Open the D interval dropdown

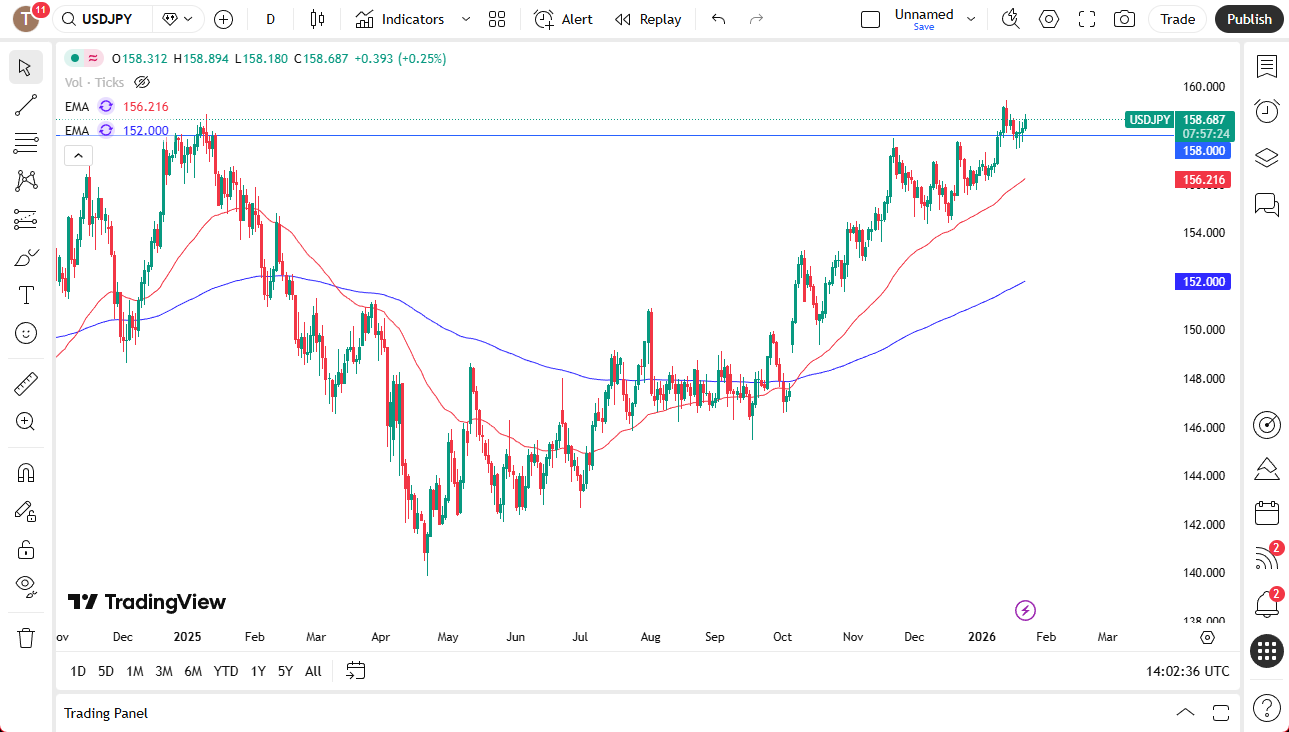coord(270,19)
